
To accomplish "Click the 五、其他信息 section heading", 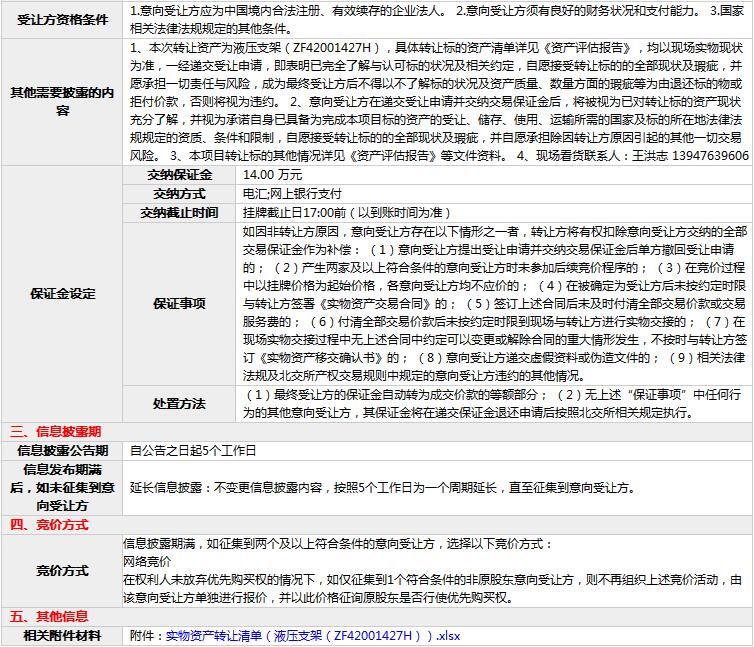I will 48,616.
